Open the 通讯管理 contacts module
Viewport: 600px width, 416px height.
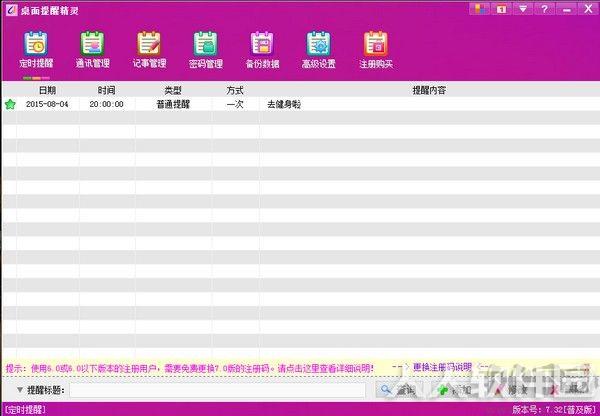tap(92, 50)
